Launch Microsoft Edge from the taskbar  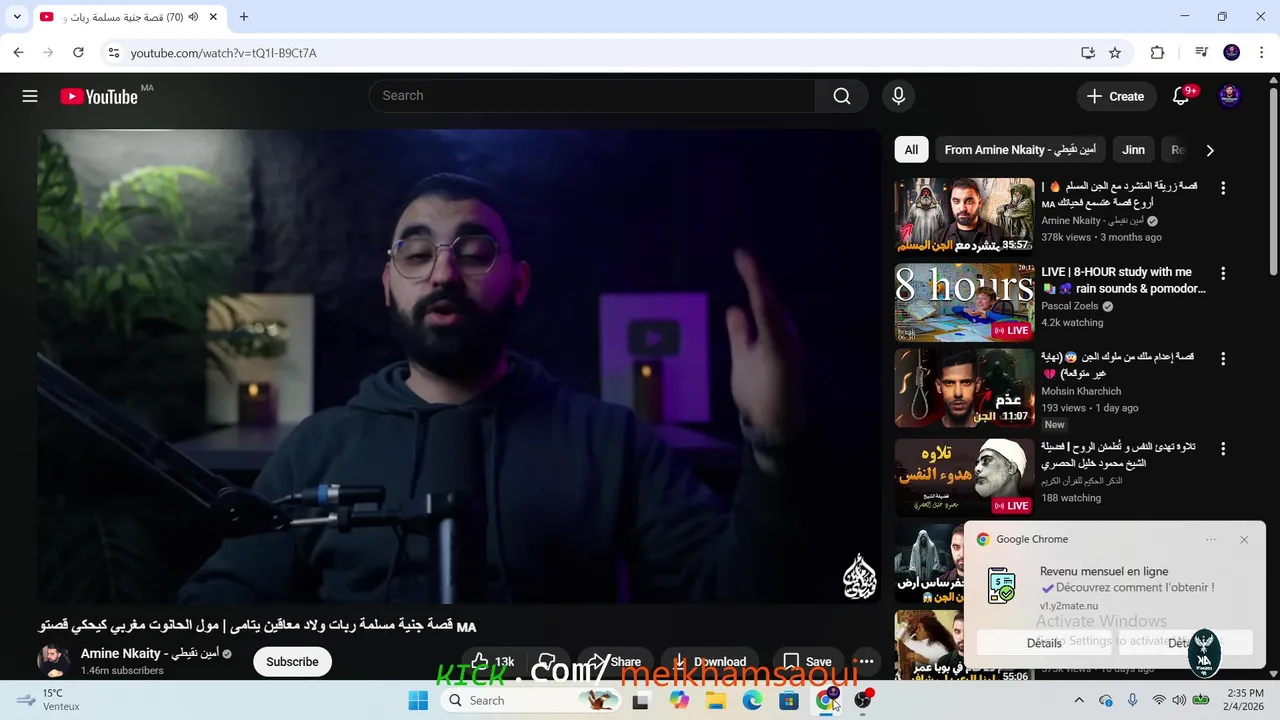[x=753, y=700]
